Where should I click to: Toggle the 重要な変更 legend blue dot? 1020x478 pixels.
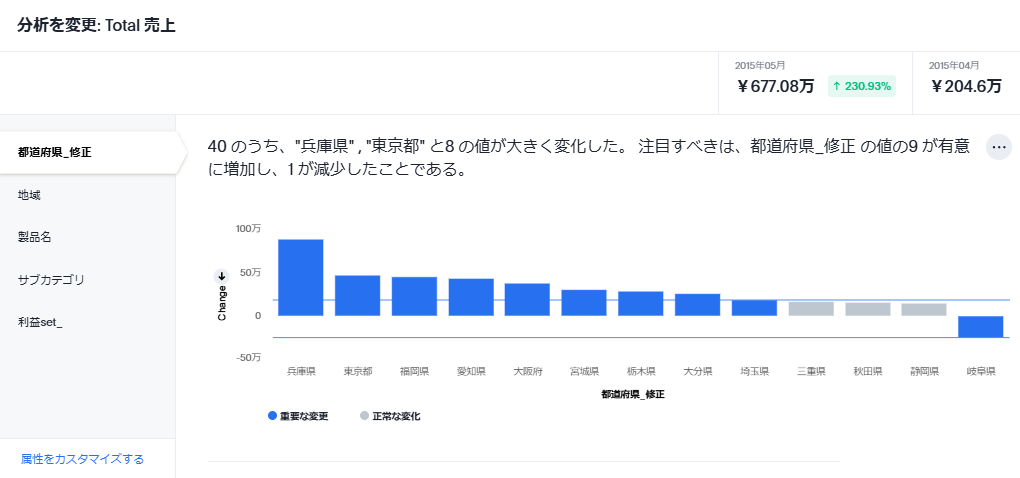(x=272, y=415)
